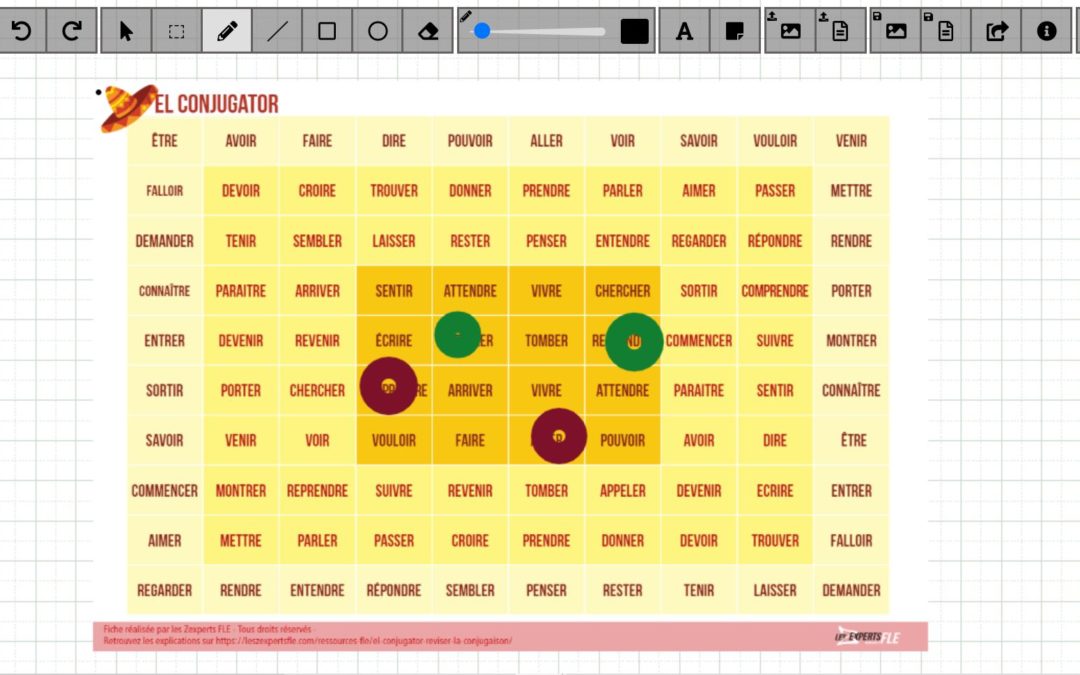The width and height of the screenshot is (1080, 675).
Task: Select the text tool letter A
Action: [x=684, y=31]
